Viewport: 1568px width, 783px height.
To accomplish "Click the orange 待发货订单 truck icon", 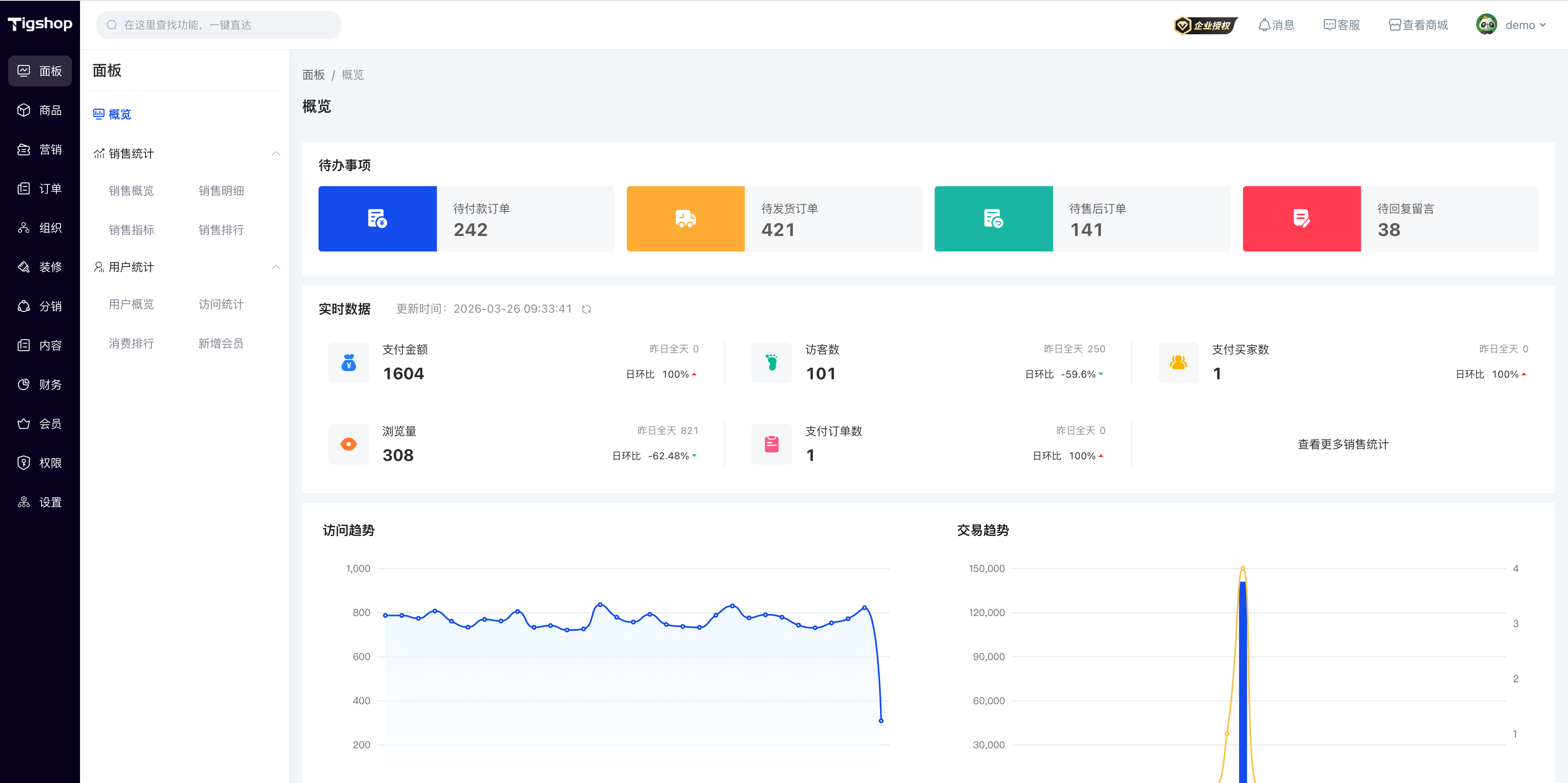I will pos(686,218).
